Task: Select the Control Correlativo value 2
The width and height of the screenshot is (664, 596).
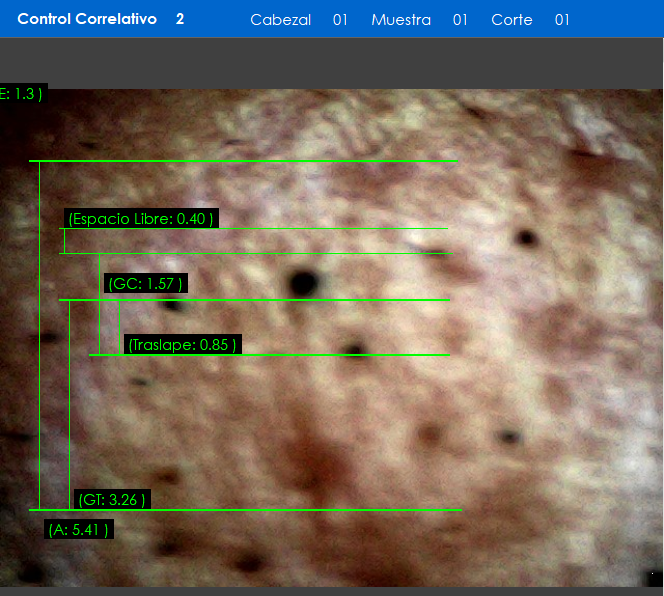Action: 180,19
